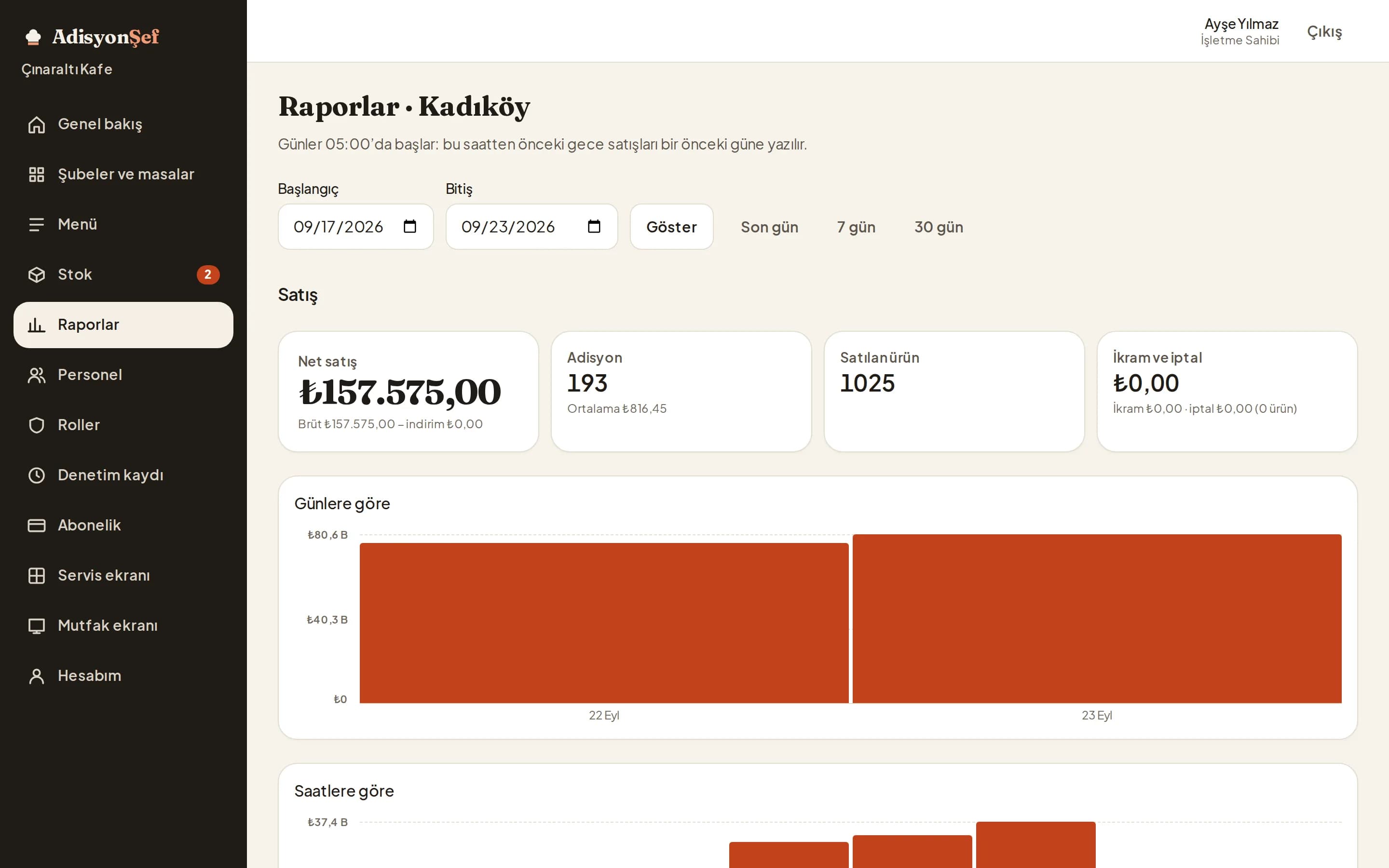Click the Menü lines icon
This screenshot has height=868, width=1389.
pyautogui.click(x=37, y=224)
